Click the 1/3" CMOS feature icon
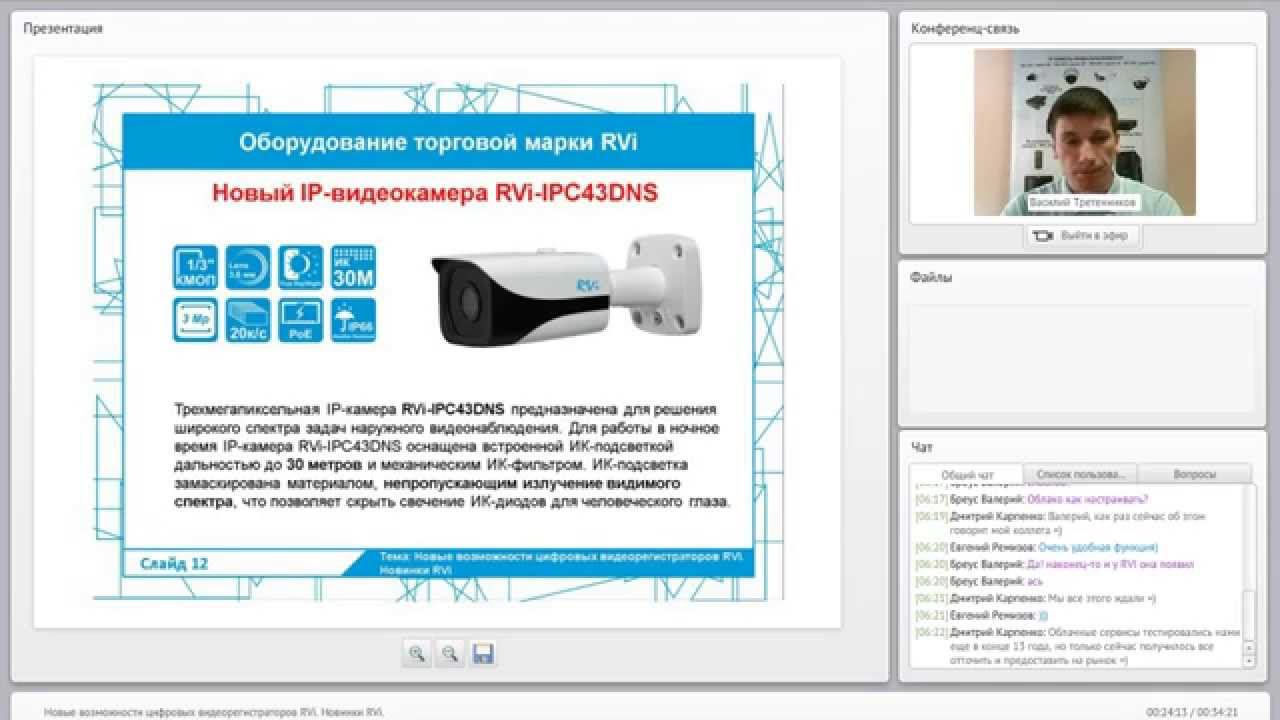1280x720 pixels. point(195,268)
